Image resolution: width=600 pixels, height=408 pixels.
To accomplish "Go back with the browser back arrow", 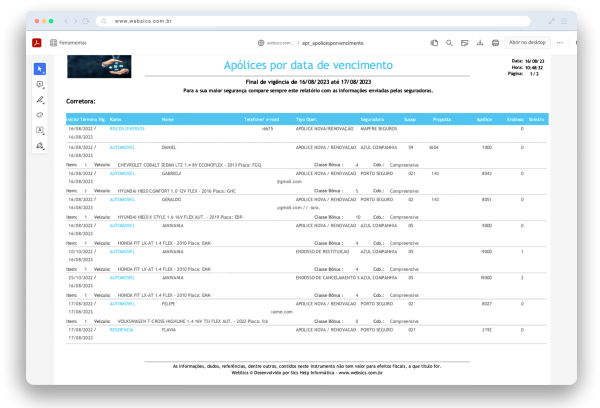I will [66, 21].
